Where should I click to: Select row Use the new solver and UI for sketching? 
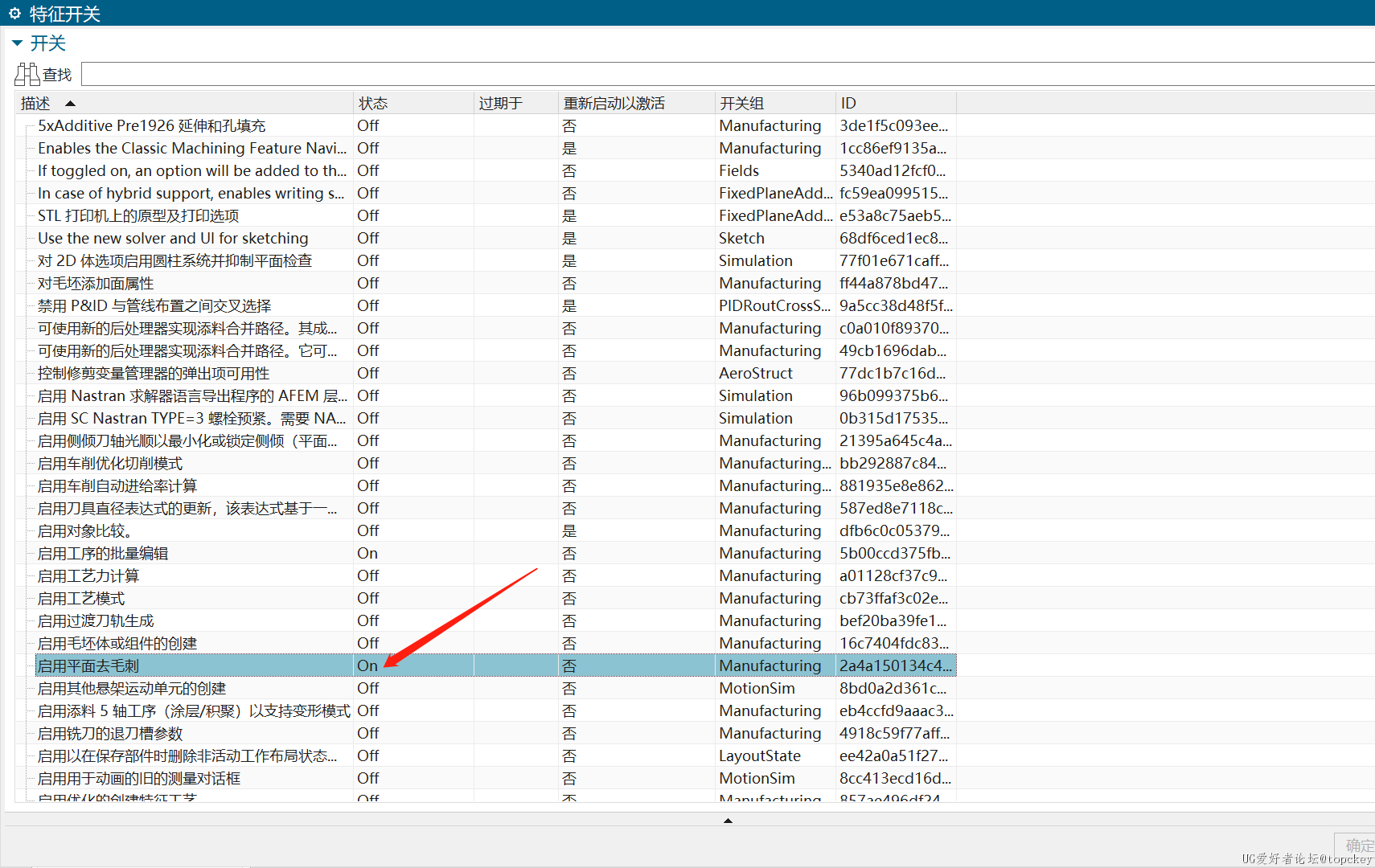click(496, 238)
